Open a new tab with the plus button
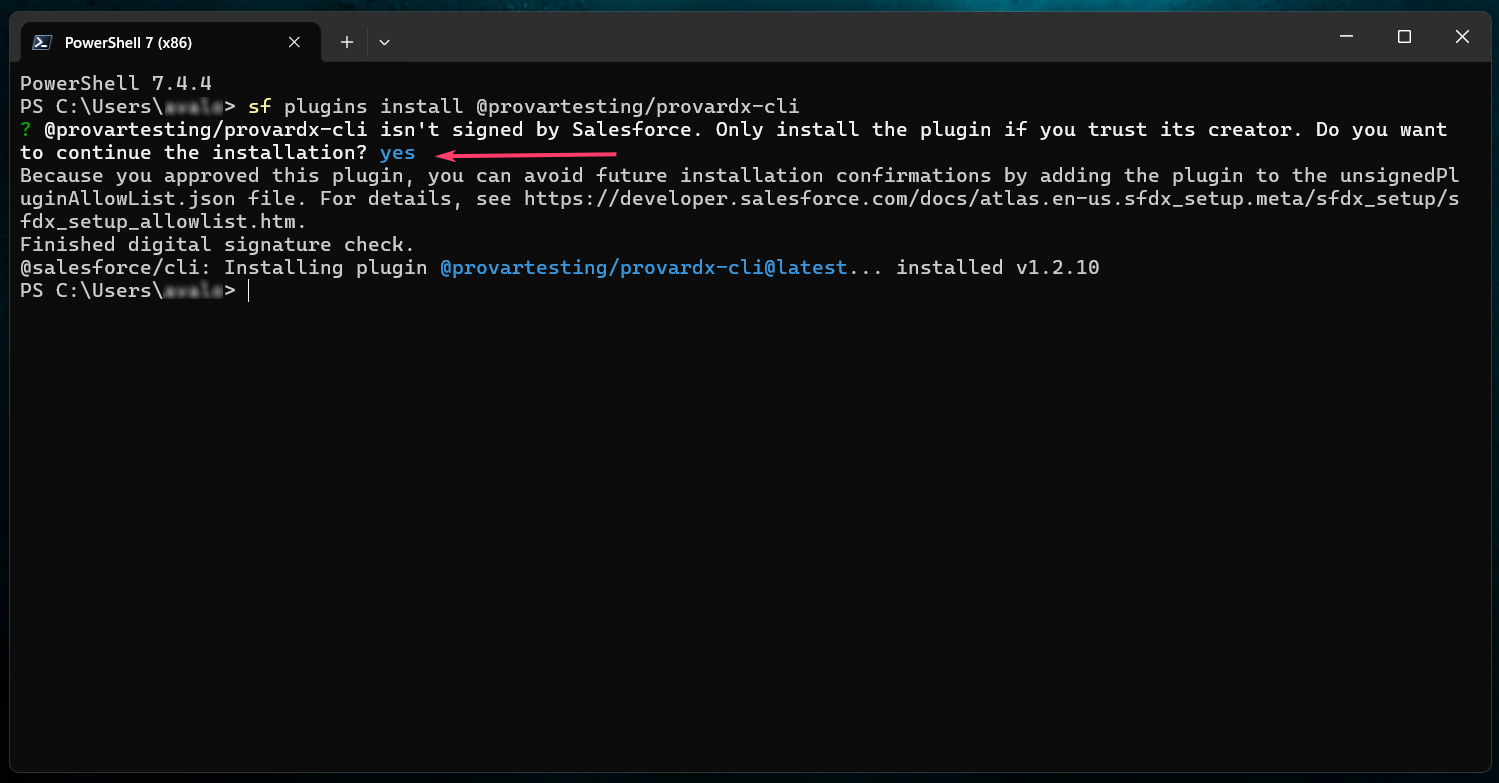The image size is (1499, 783). [347, 42]
